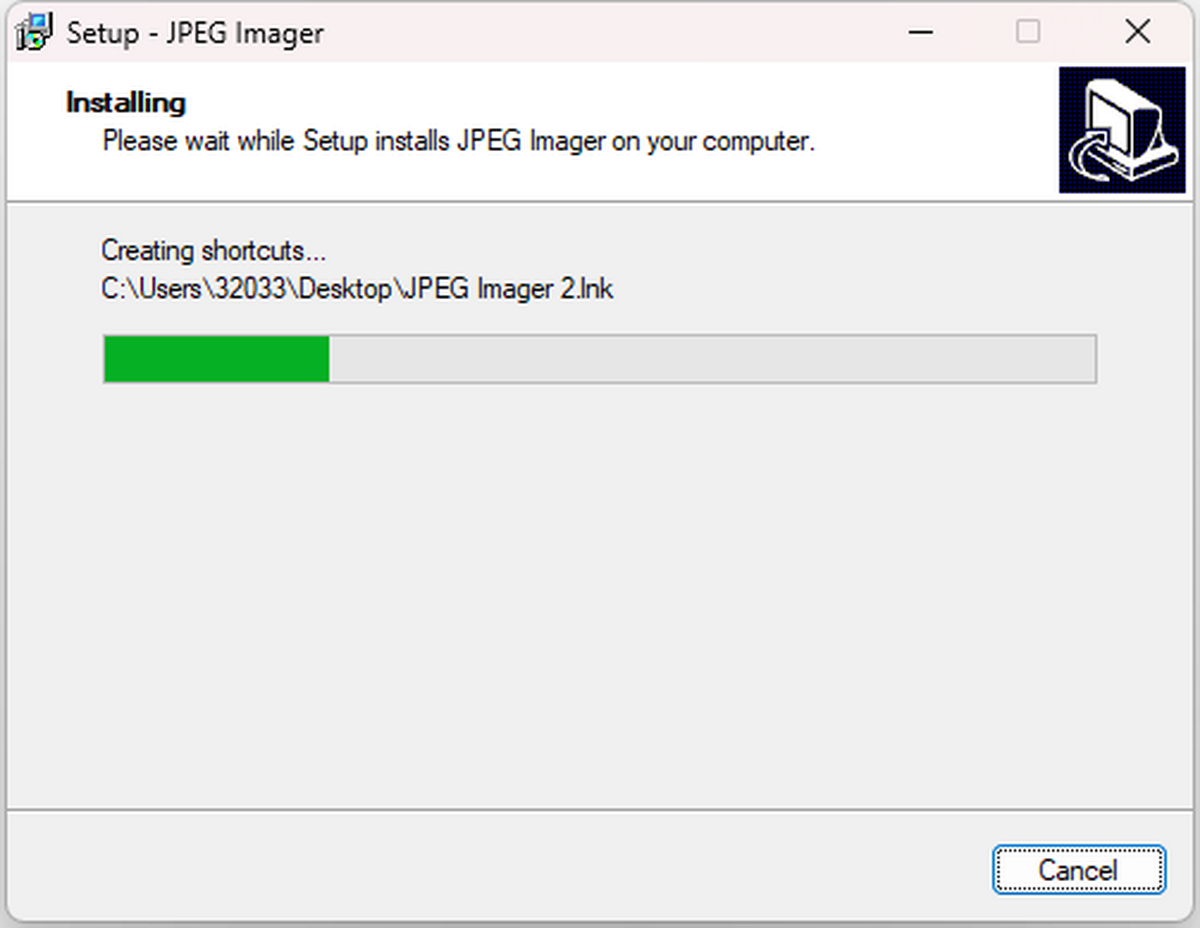Select the Installing heading text
This screenshot has height=928, width=1200.
tap(124, 102)
